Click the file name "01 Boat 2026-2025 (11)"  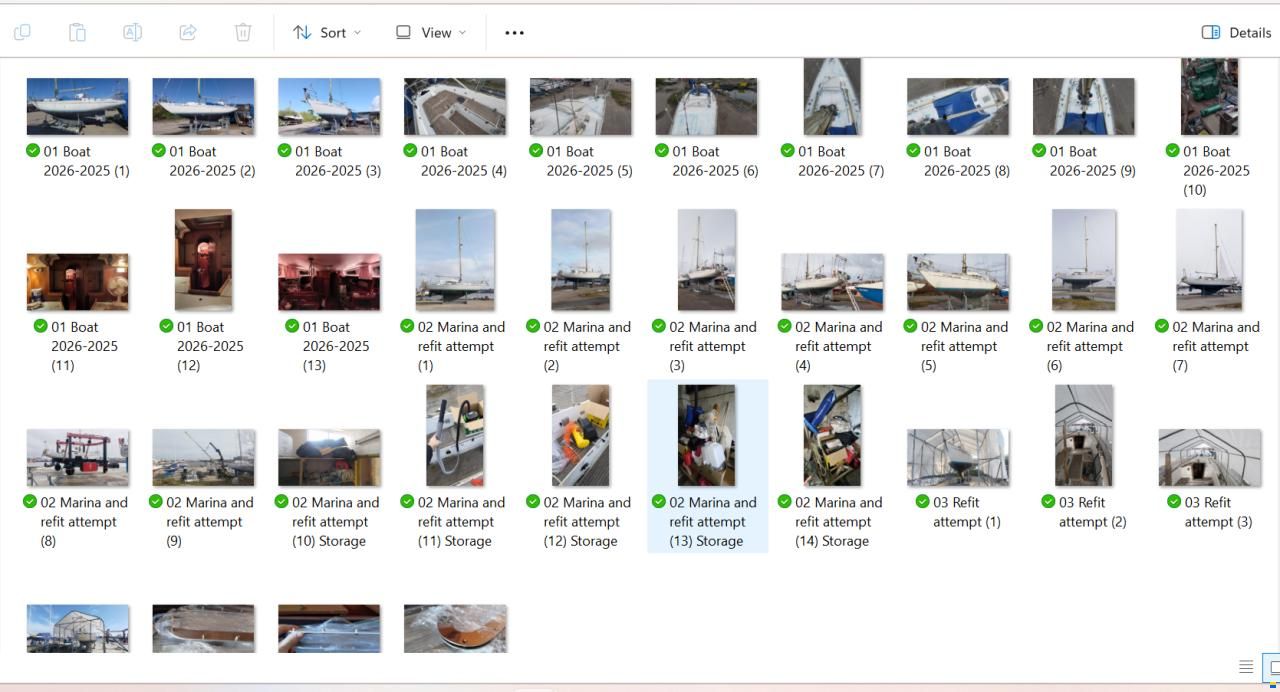(84, 346)
